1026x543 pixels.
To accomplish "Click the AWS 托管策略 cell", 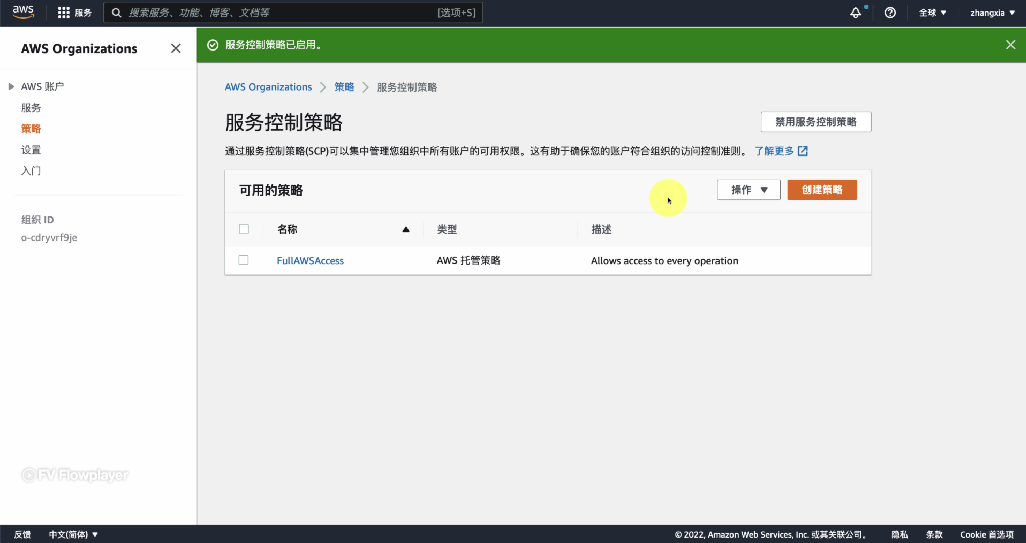I will pyautogui.click(x=469, y=260).
